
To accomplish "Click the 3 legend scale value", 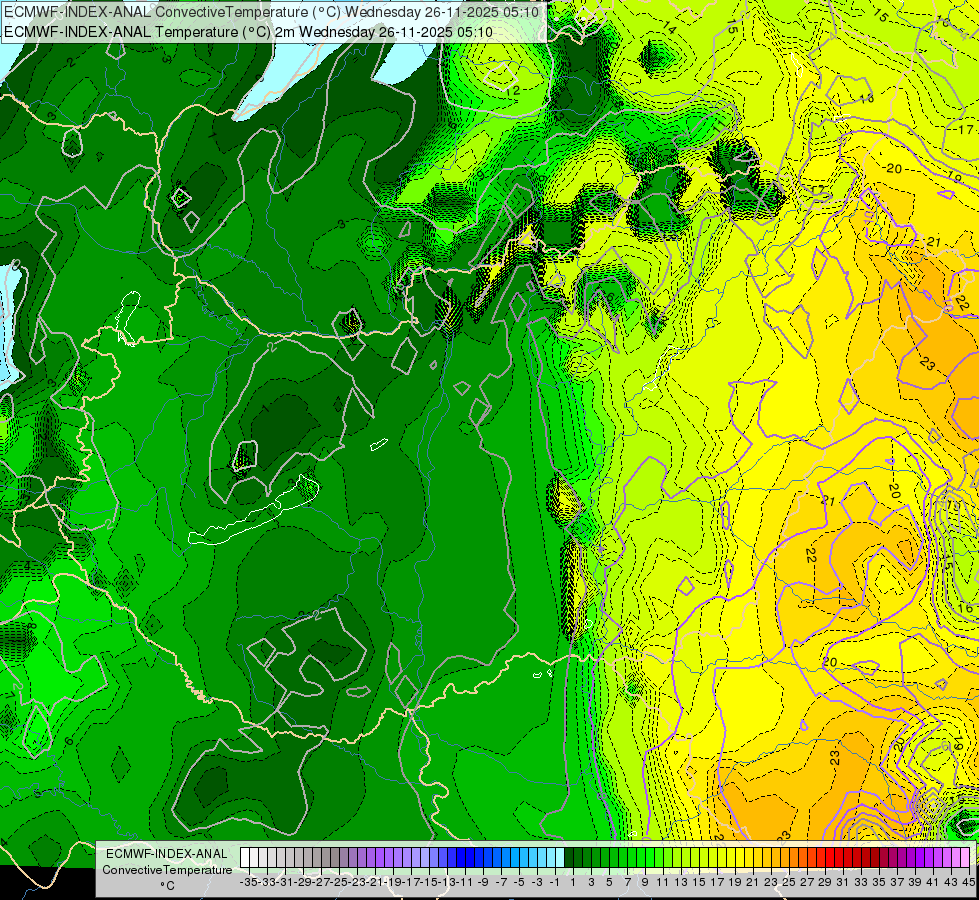I will click(591, 883).
